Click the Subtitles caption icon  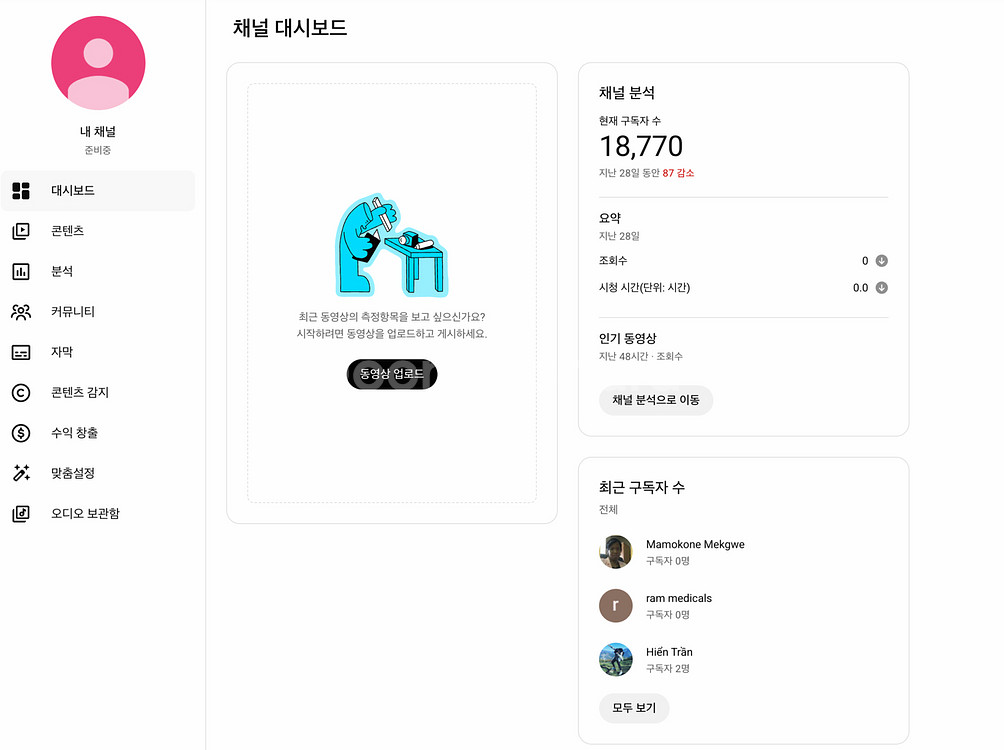point(21,352)
